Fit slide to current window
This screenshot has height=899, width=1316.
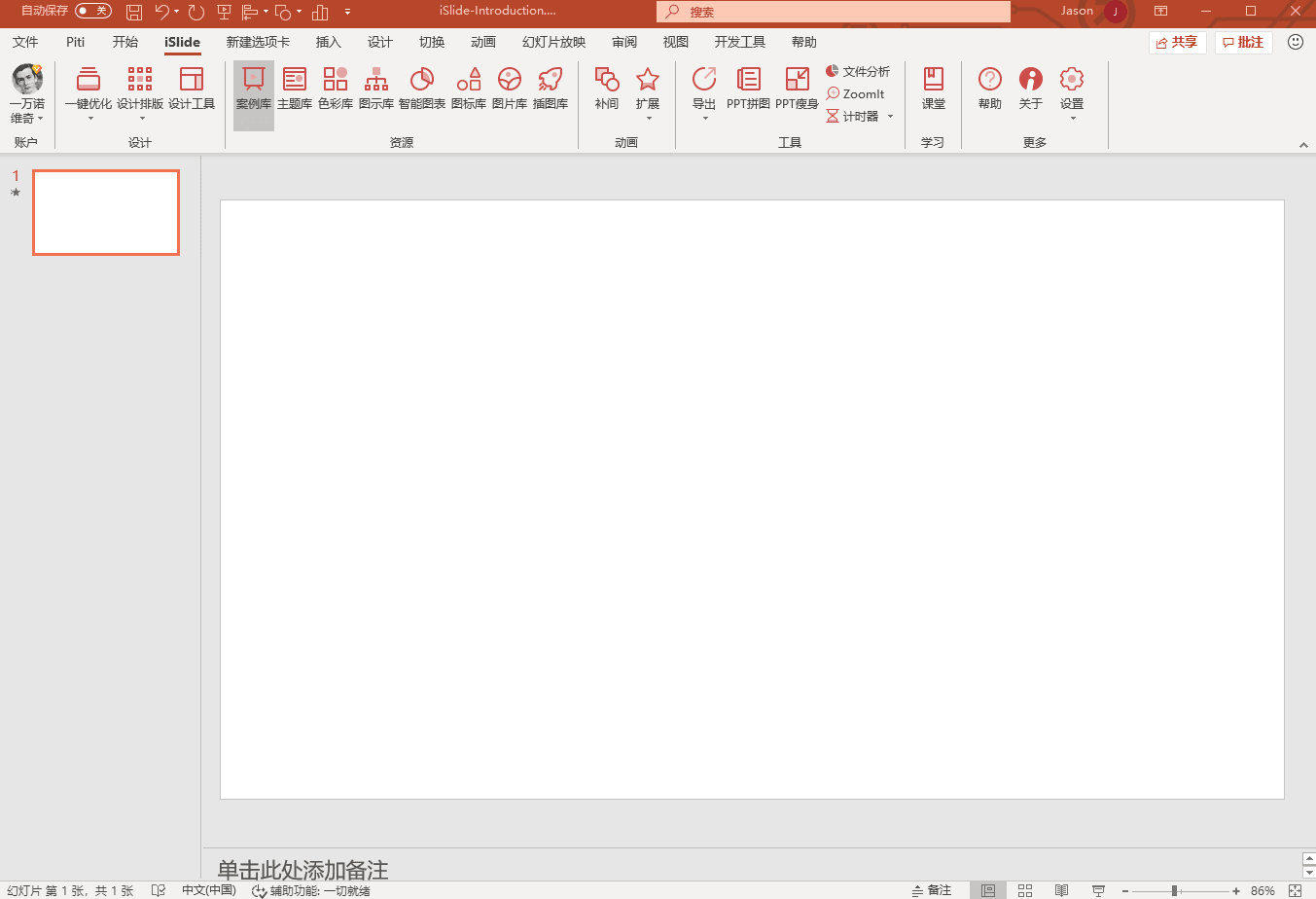pyautogui.click(x=1295, y=890)
